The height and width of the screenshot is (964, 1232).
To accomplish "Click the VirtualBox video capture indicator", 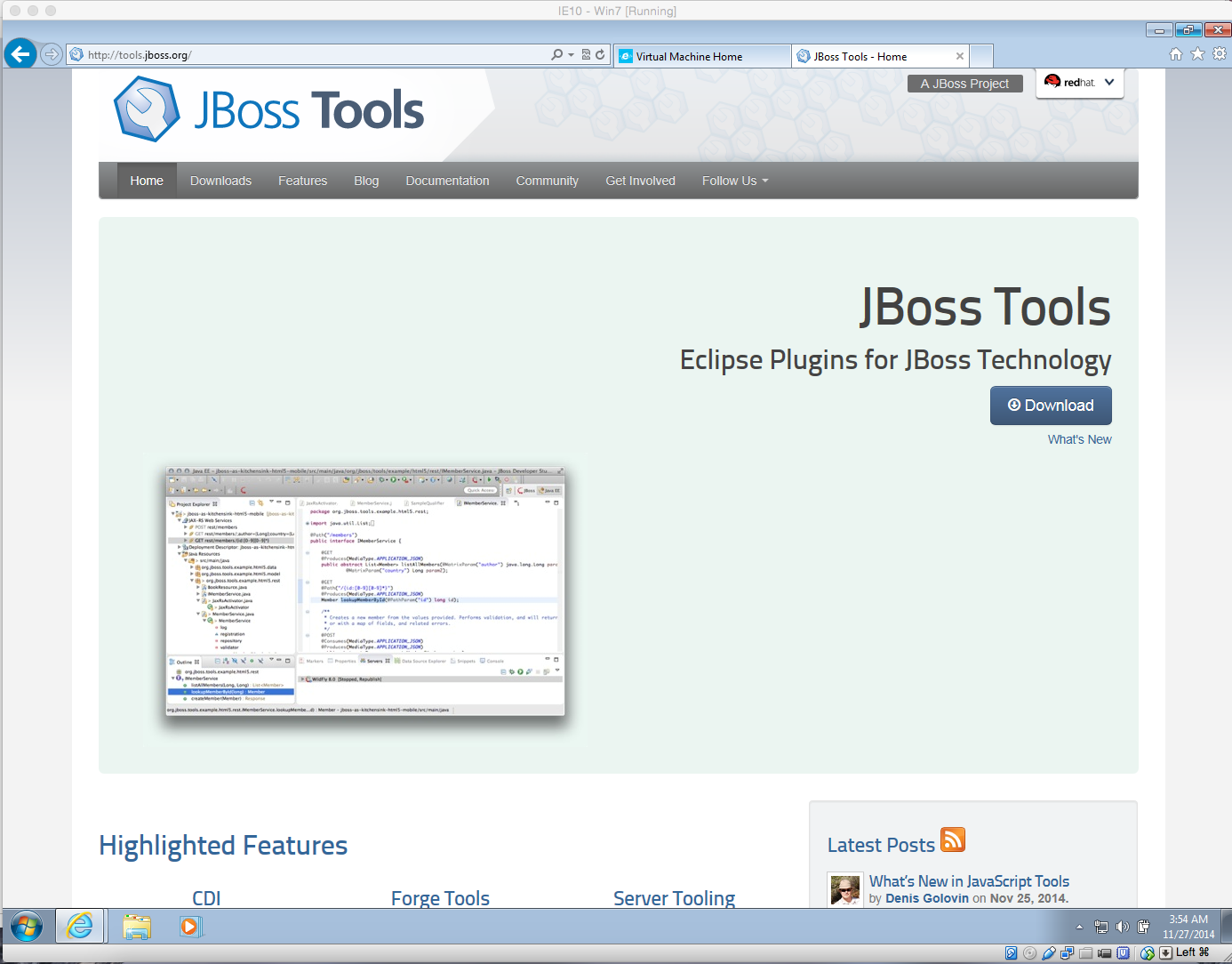I will coord(1105,953).
